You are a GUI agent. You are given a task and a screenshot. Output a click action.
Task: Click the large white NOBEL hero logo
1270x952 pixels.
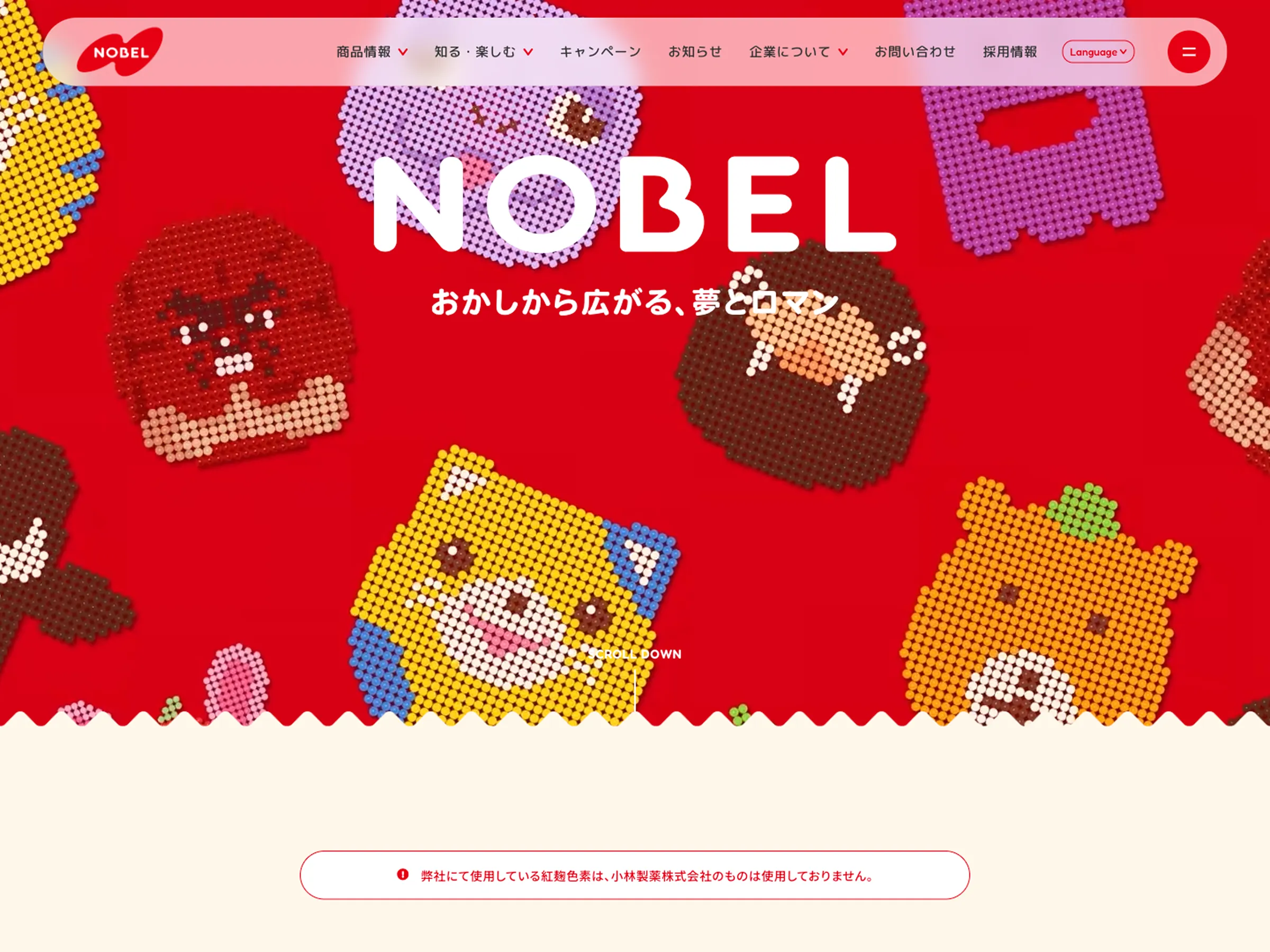pyautogui.click(x=634, y=204)
